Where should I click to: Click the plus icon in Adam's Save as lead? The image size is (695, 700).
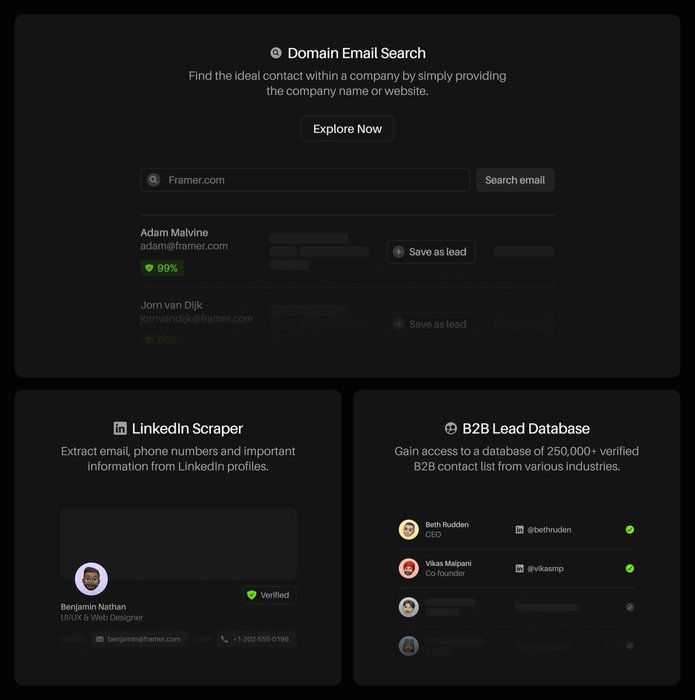pos(399,252)
